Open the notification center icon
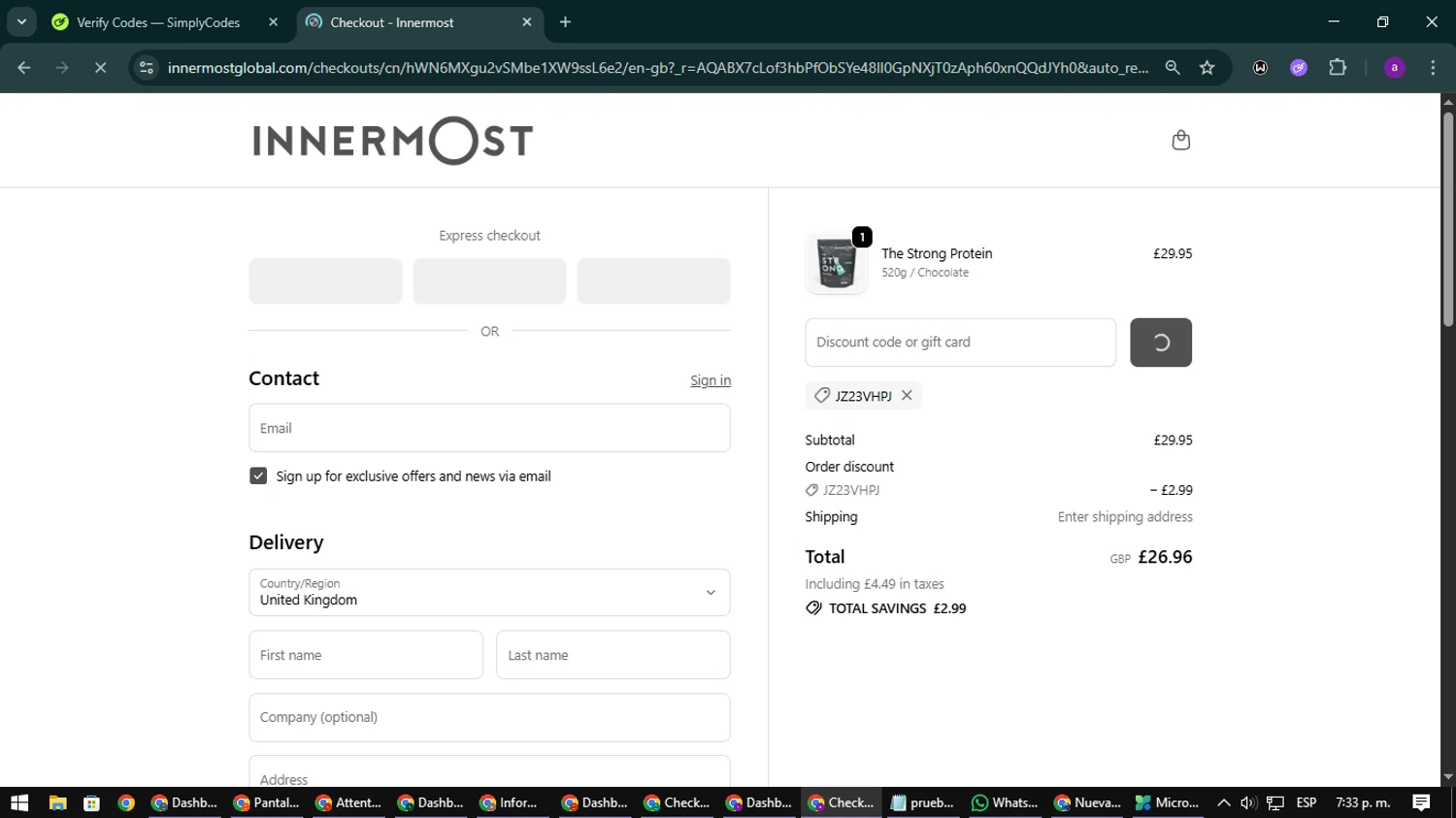1456x818 pixels. click(x=1421, y=802)
